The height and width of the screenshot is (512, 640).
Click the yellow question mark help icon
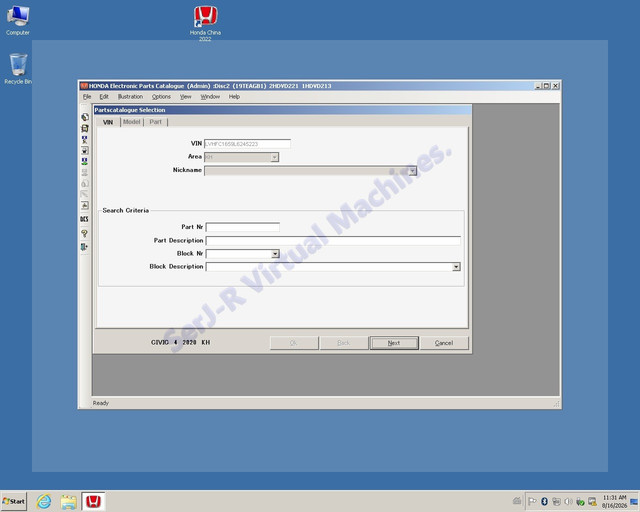click(84, 233)
